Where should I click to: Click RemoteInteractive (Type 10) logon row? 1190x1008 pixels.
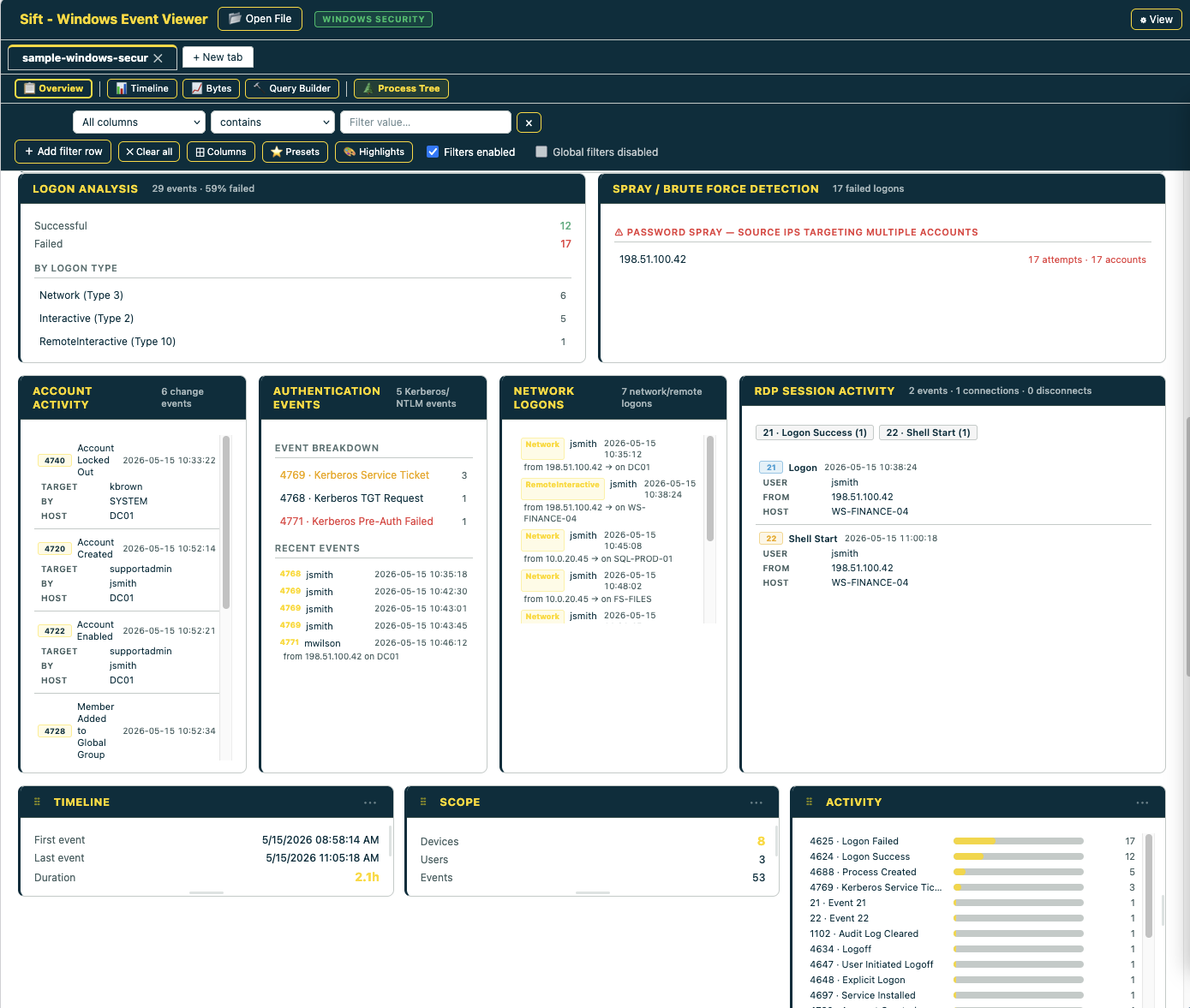(302, 342)
